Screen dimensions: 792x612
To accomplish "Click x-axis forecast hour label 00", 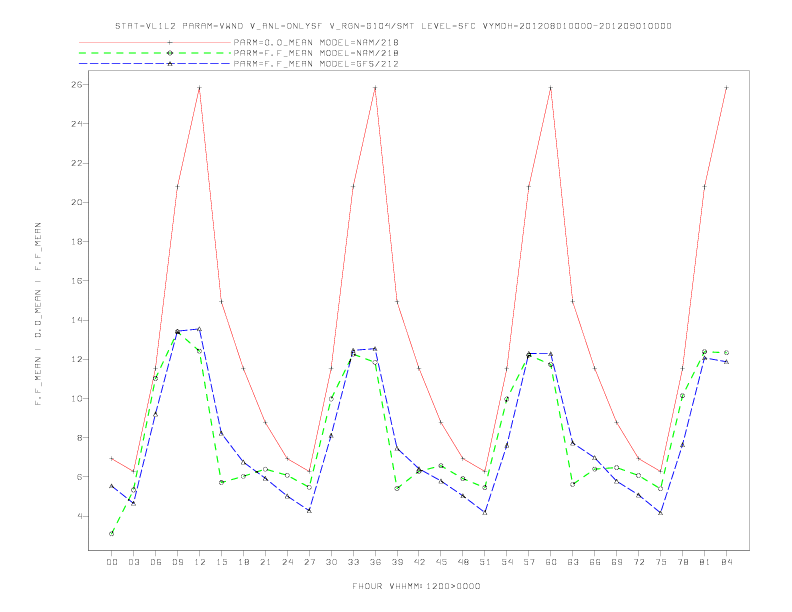I will pyautogui.click(x=112, y=562).
